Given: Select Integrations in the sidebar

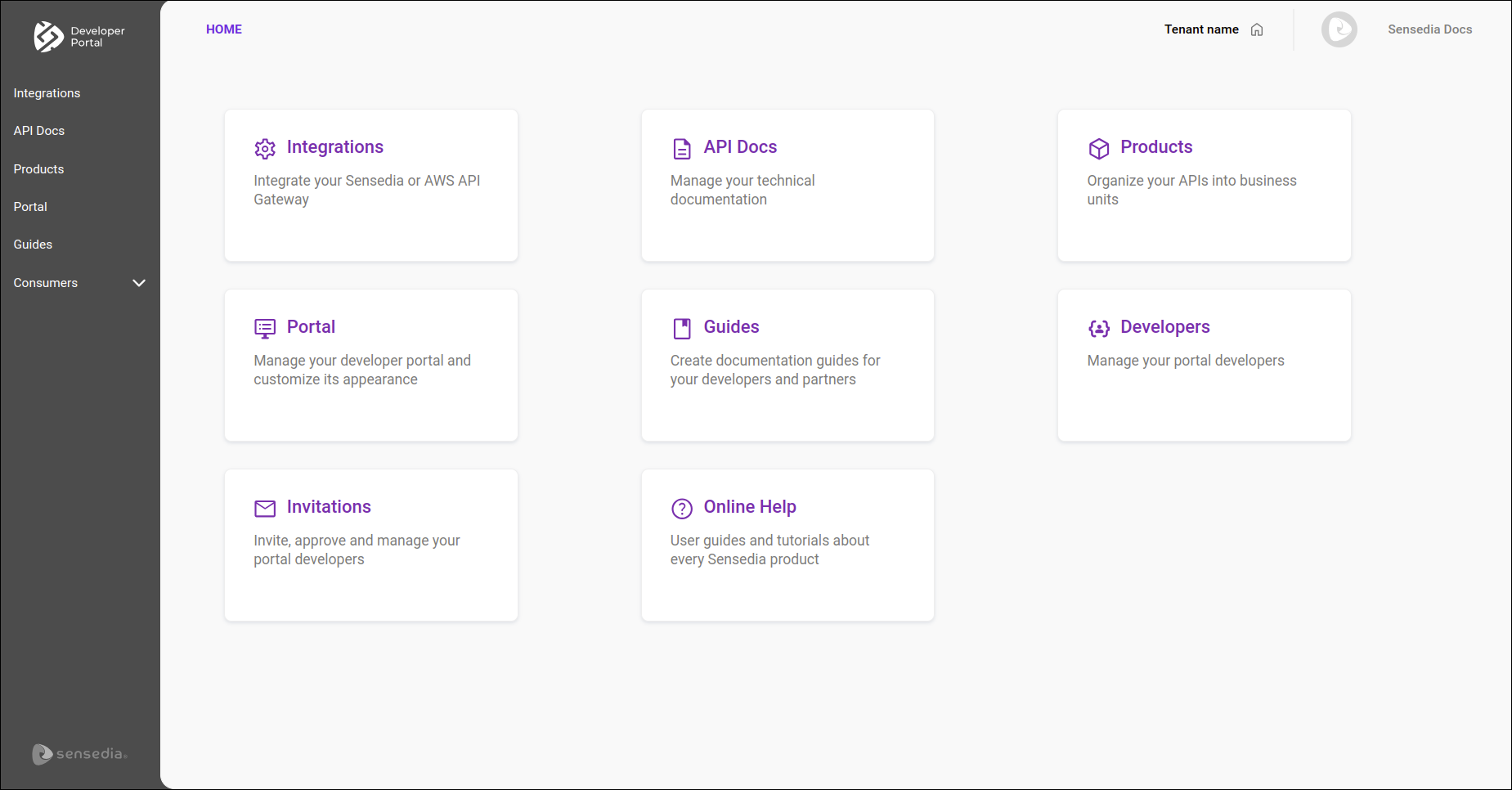Looking at the screenshot, I should click(x=47, y=92).
